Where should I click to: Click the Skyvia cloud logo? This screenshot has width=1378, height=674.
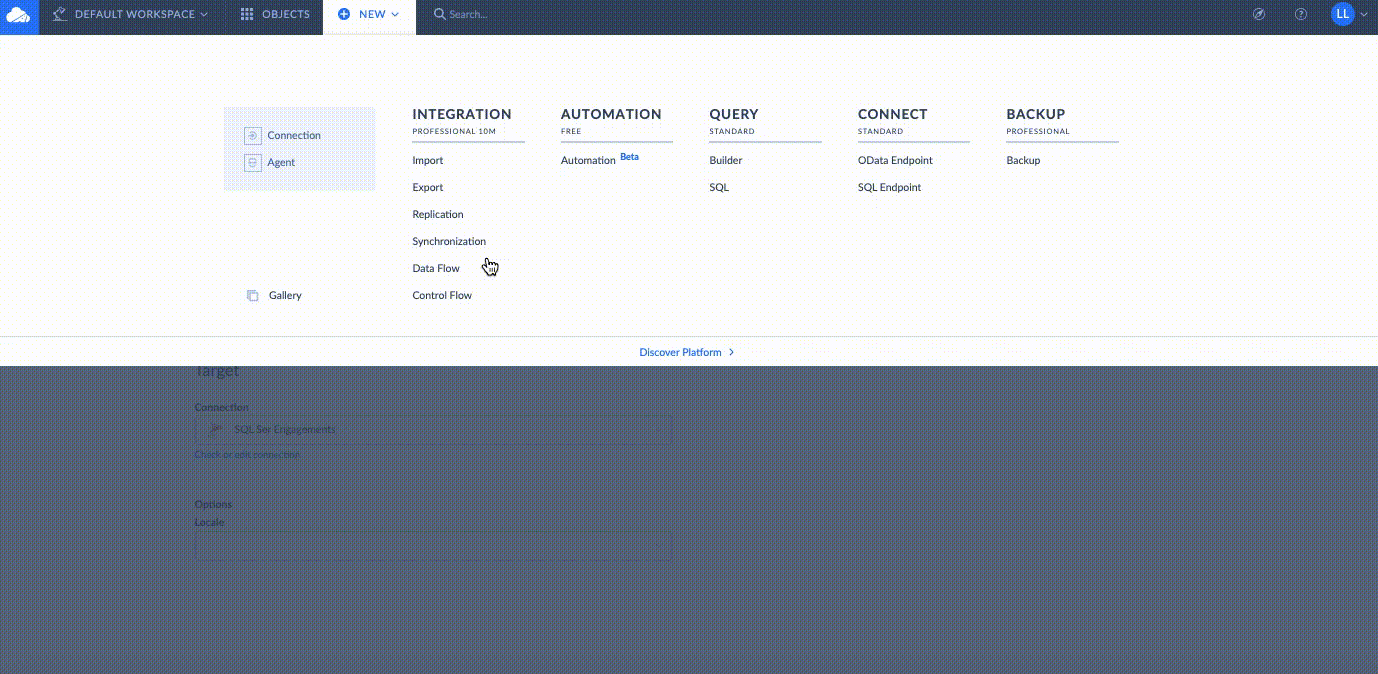pos(19,14)
